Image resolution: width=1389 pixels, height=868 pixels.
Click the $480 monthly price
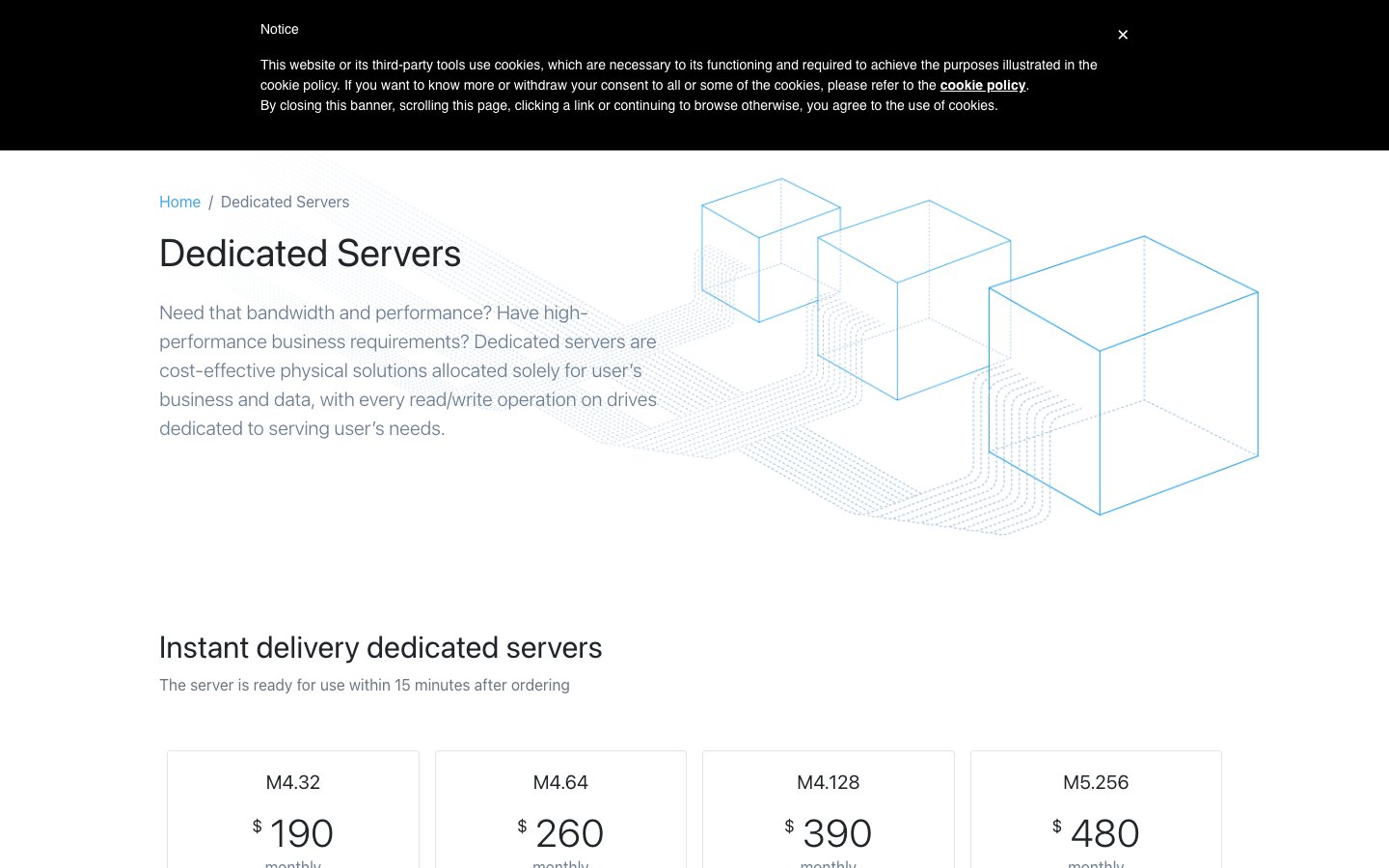(1096, 832)
